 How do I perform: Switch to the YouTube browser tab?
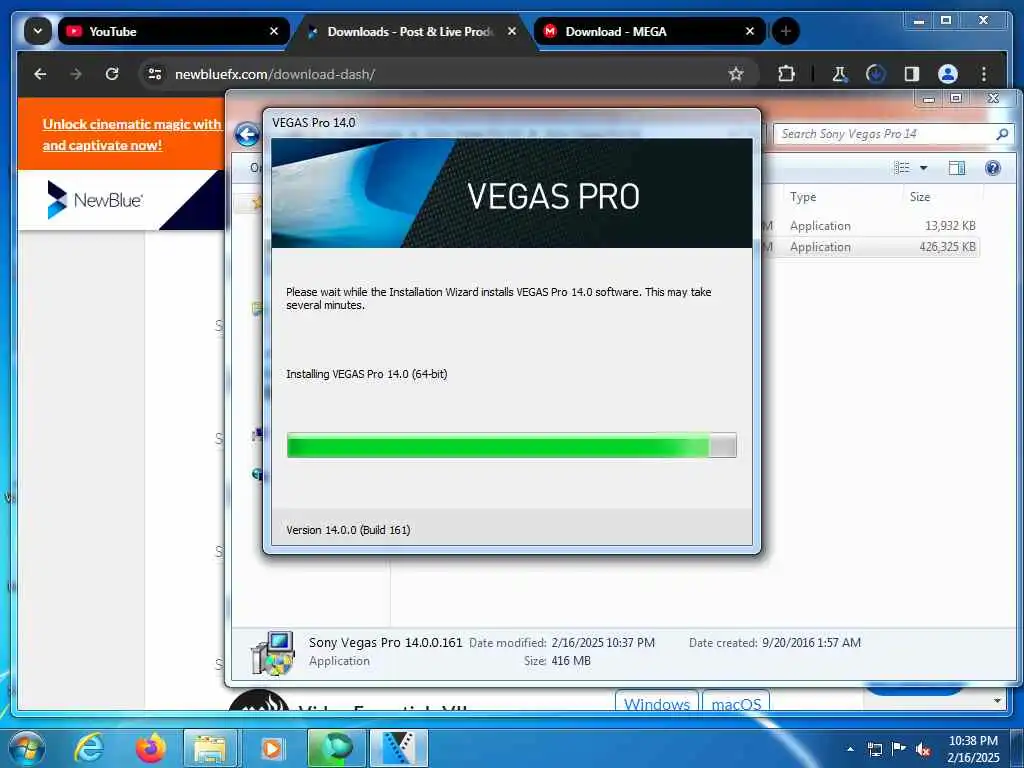(x=173, y=31)
